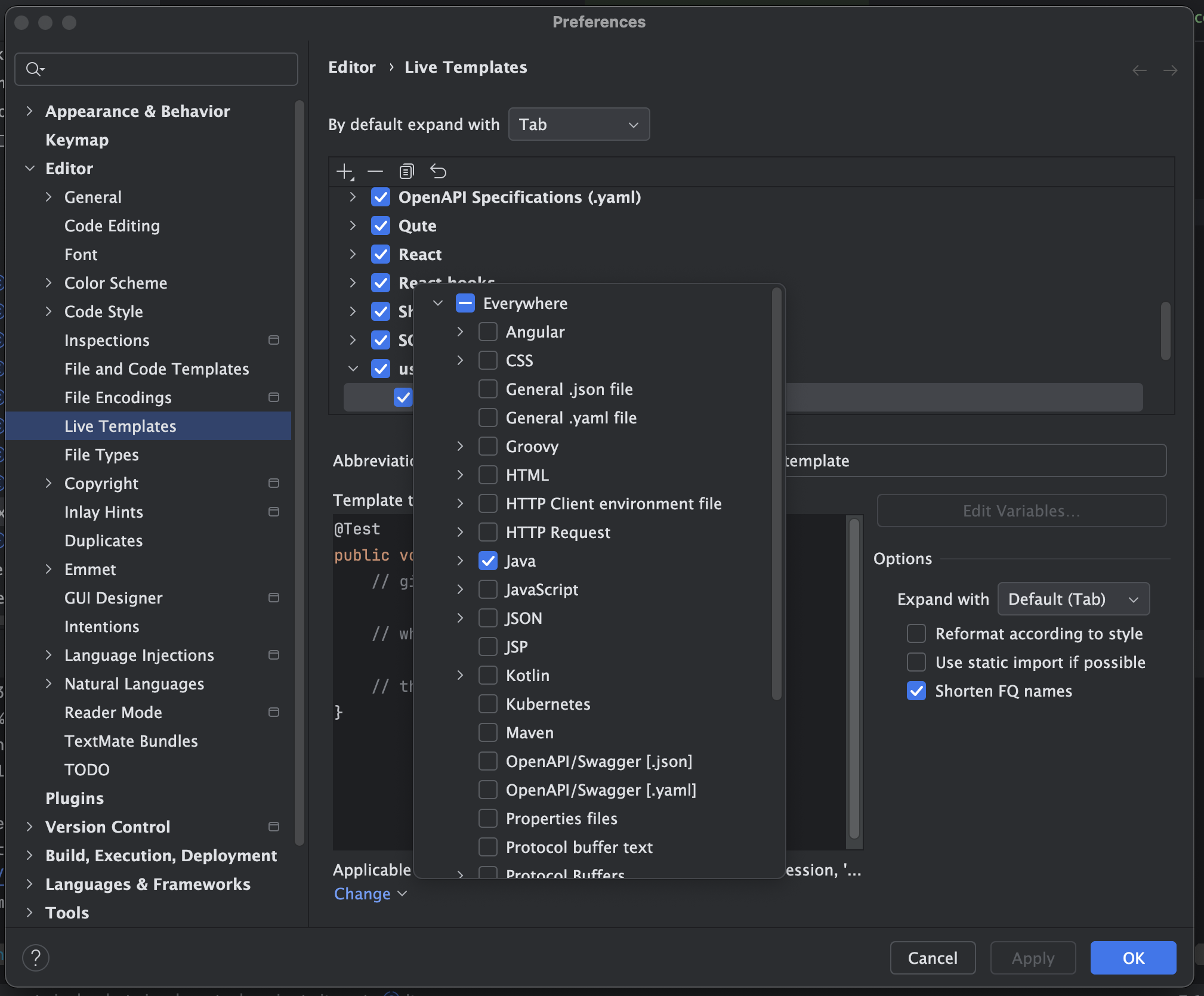Click the Change applicable contexts link
1204x996 pixels.
(362, 893)
